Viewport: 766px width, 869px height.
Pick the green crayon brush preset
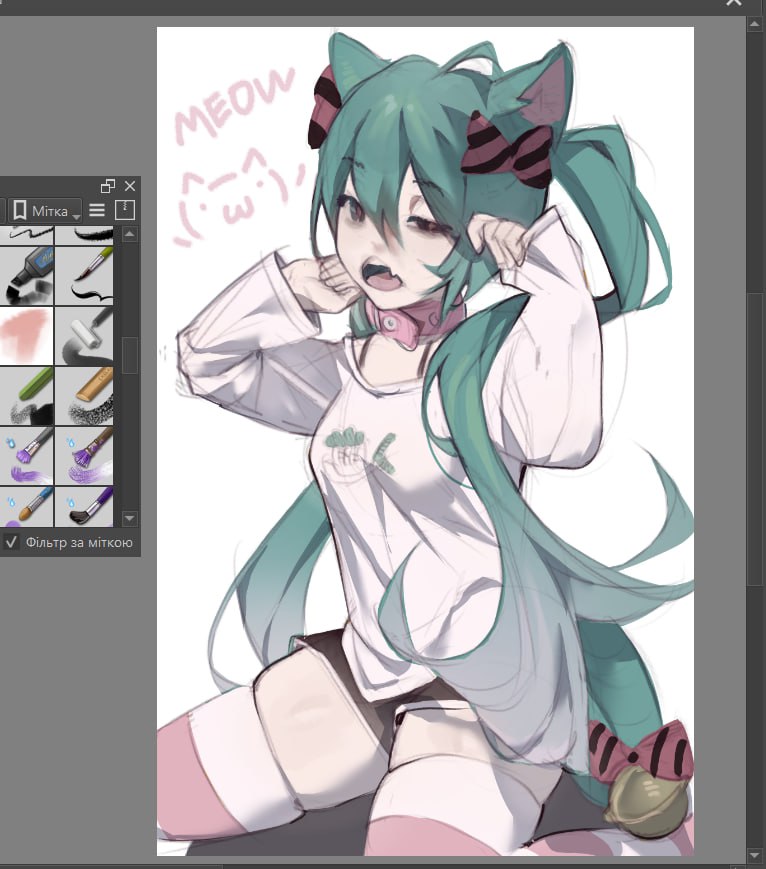[x=26, y=396]
